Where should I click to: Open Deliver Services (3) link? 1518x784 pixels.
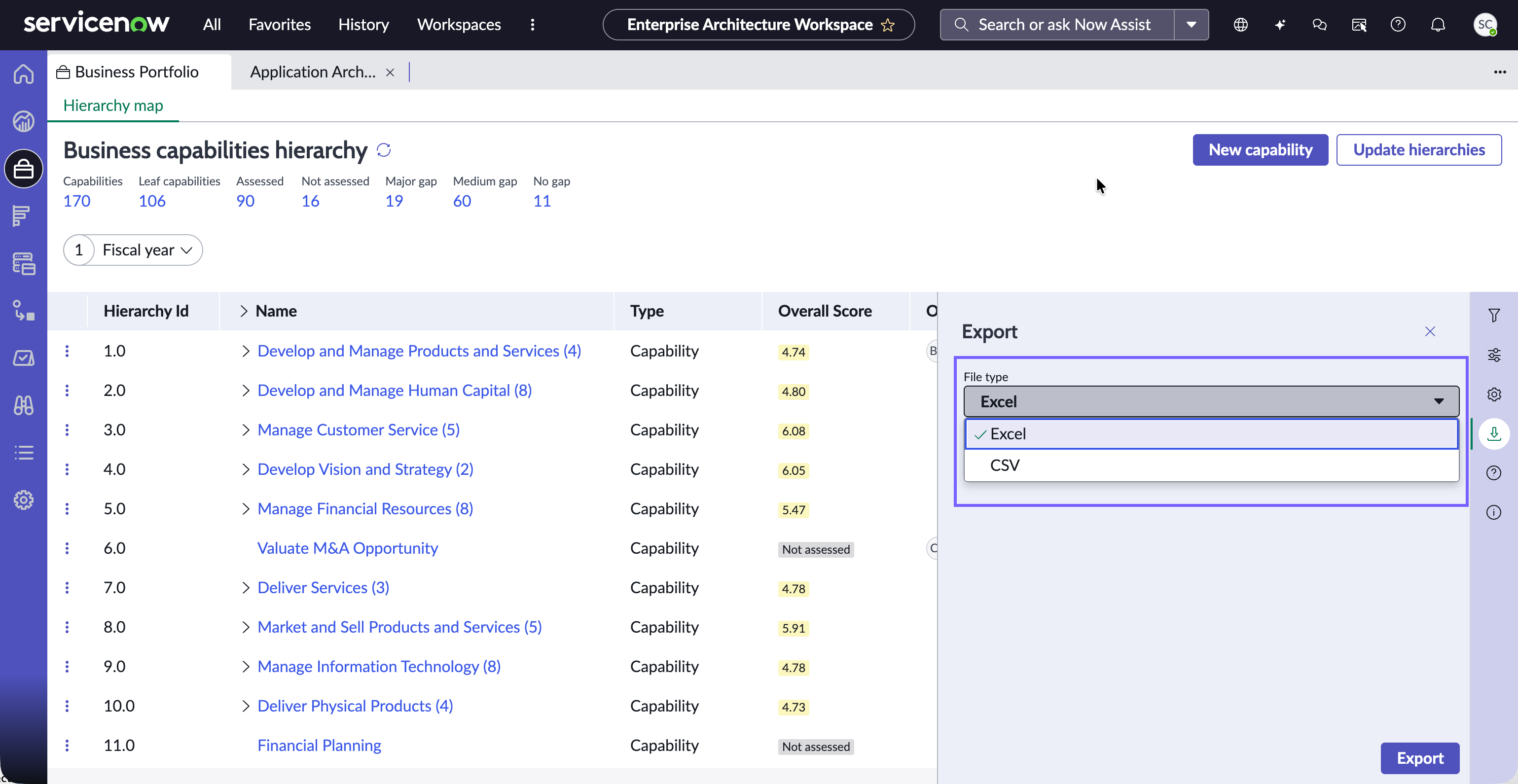[324, 588]
